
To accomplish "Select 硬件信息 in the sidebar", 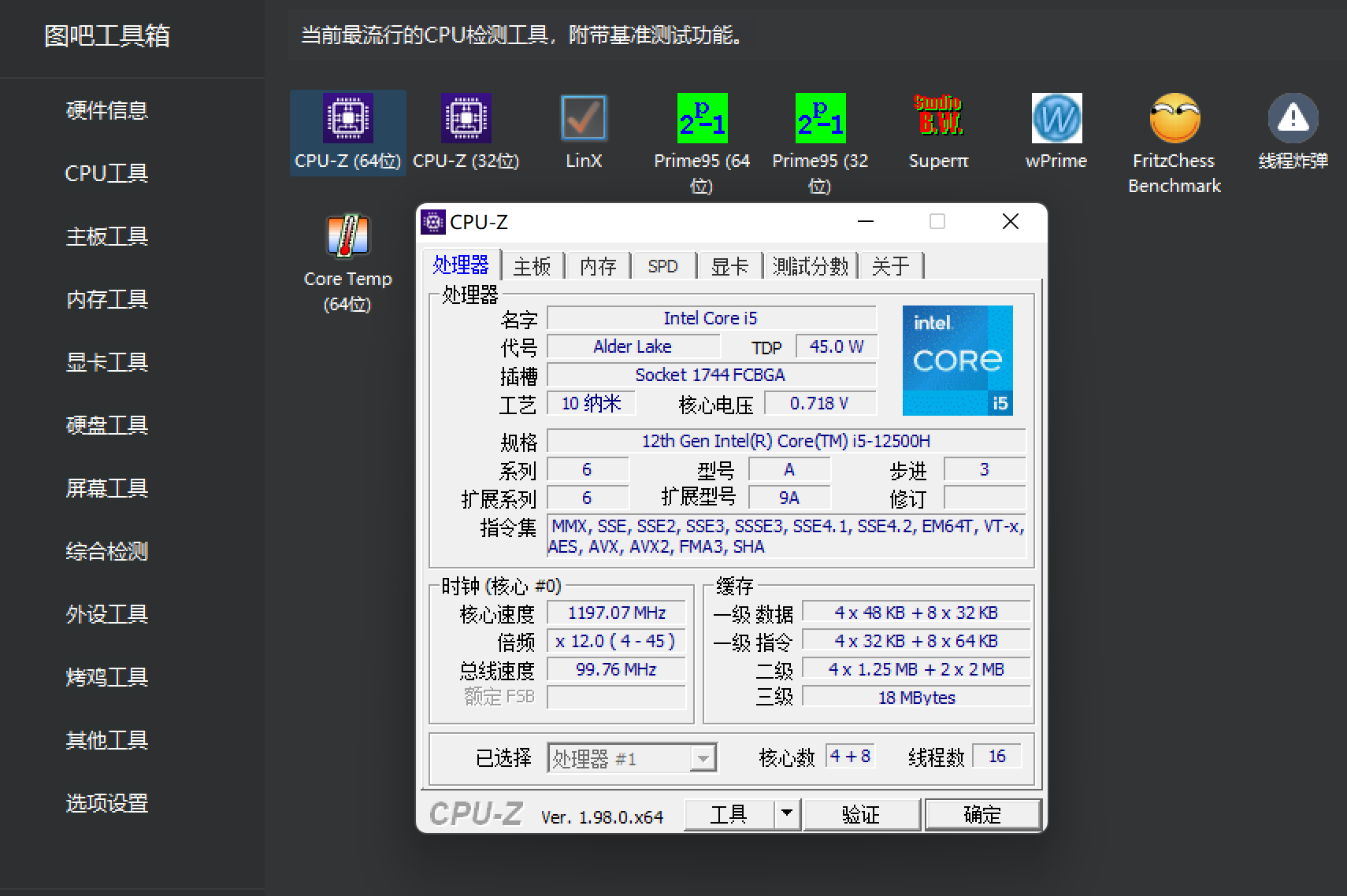I will click(107, 110).
